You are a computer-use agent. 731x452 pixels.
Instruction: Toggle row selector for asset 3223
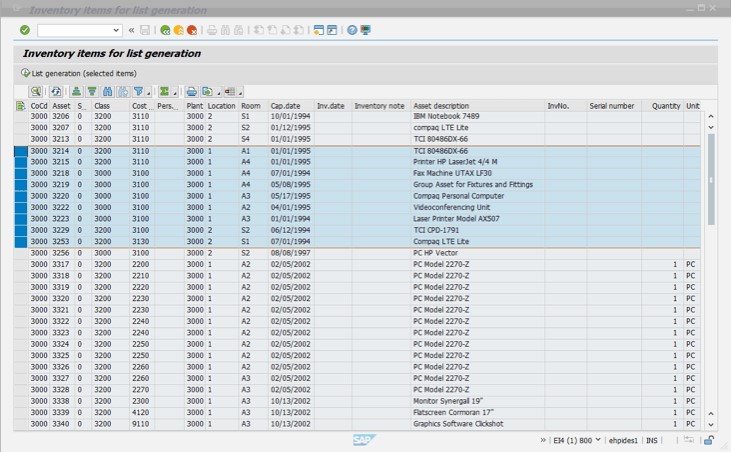(21, 219)
